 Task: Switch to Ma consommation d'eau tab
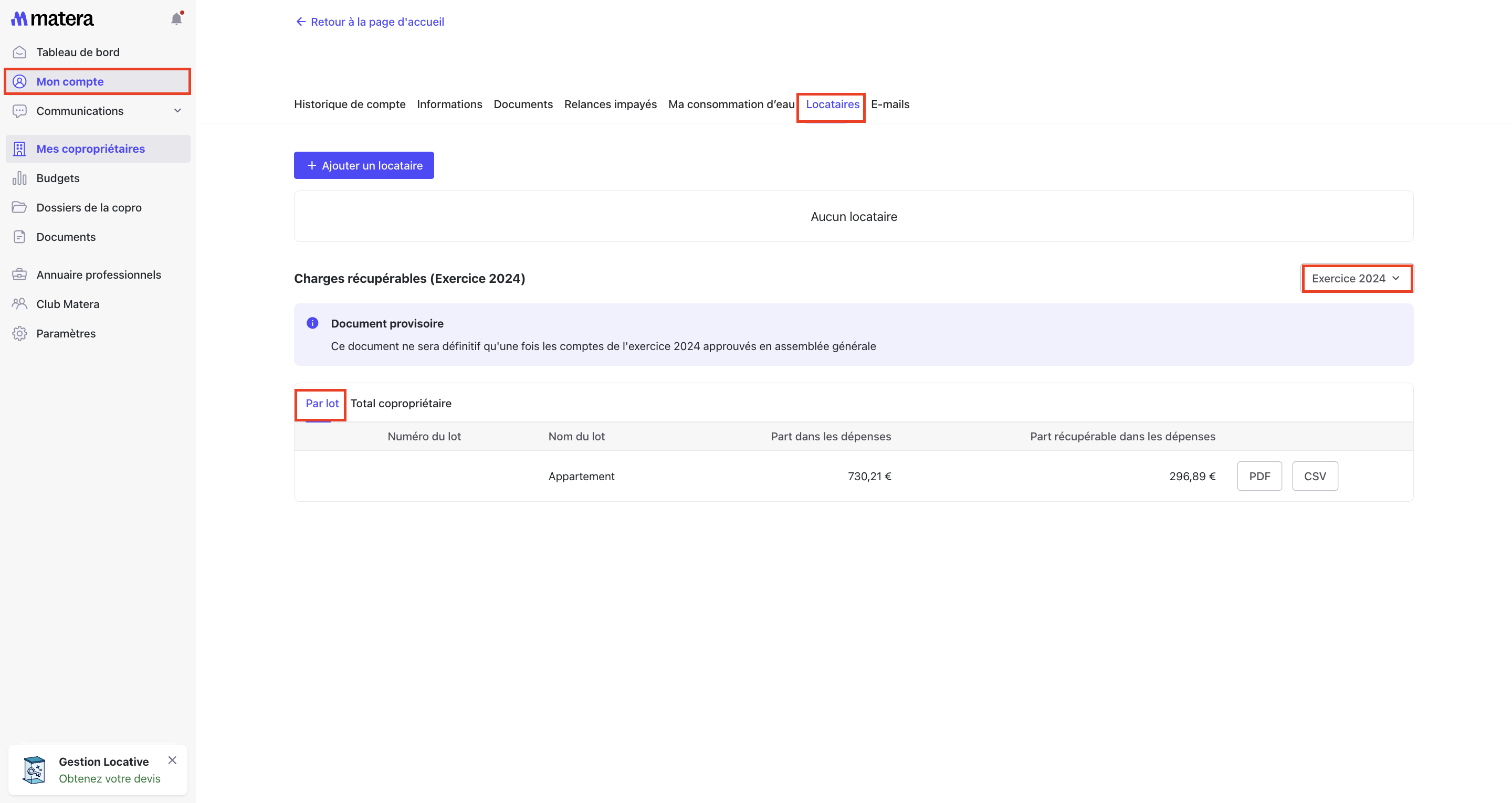[x=731, y=104]
